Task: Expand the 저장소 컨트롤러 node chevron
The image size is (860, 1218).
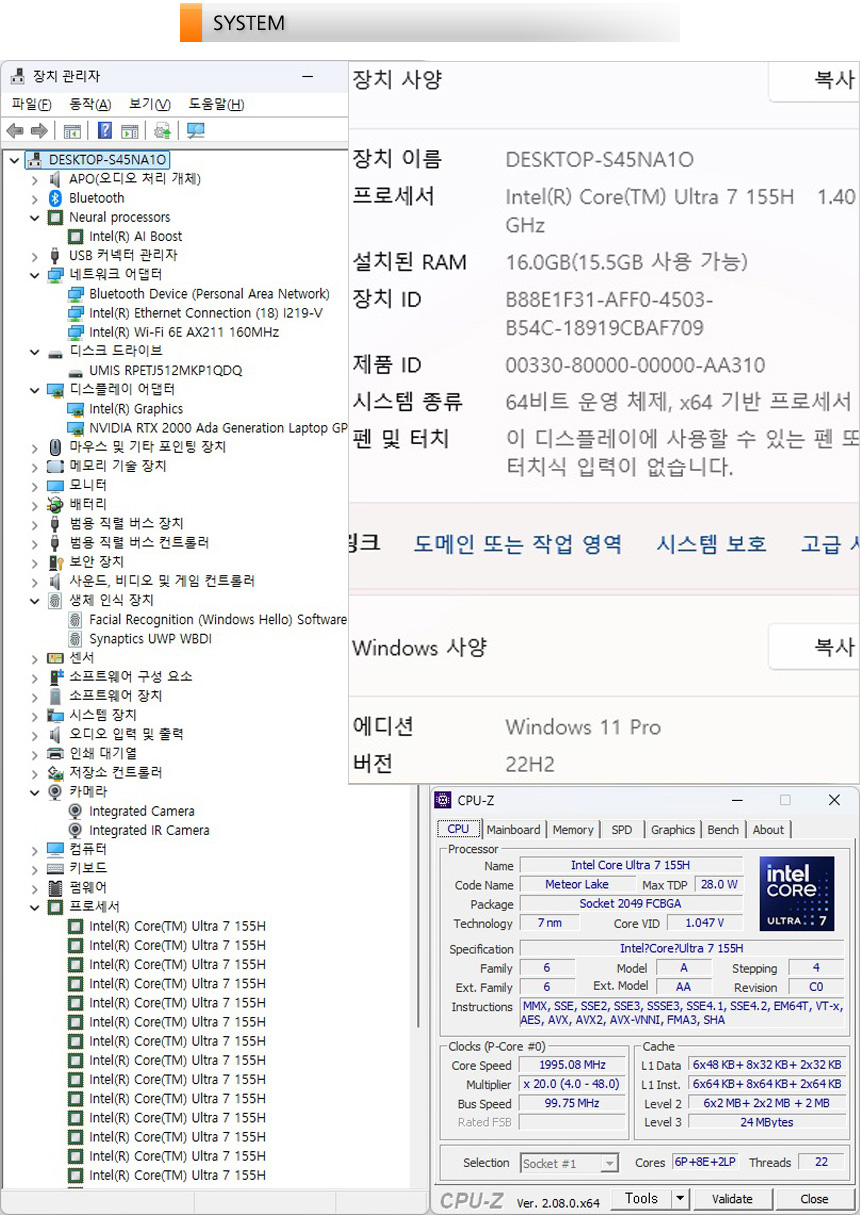Action: click(35, 772)
